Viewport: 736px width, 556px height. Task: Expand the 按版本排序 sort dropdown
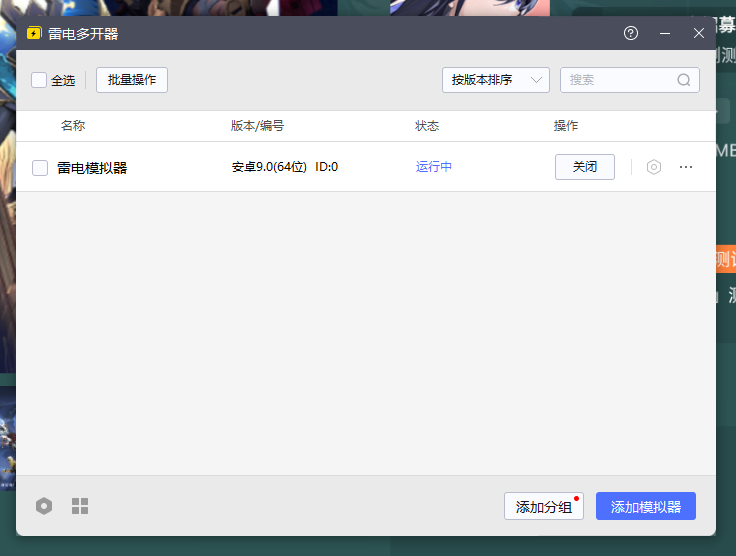click(x=496, y=80)
